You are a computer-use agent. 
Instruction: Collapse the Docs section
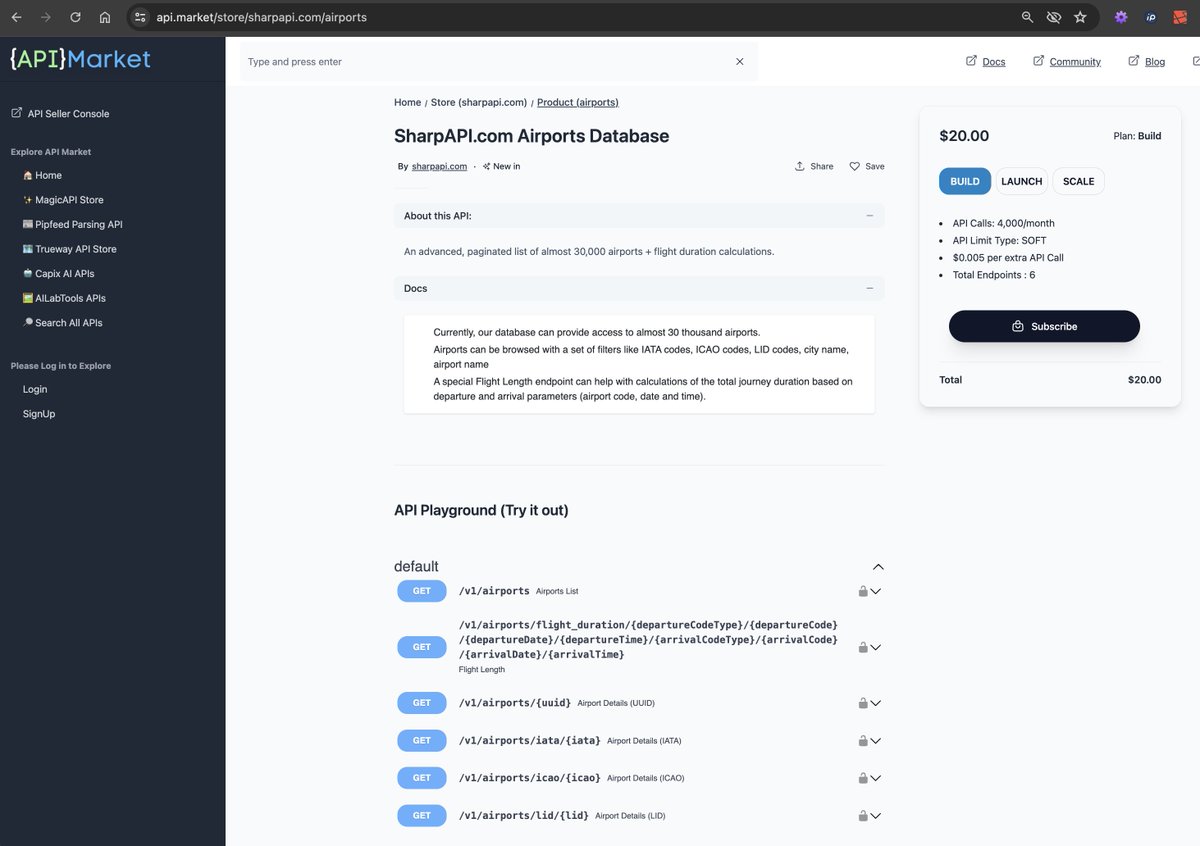point(870,288)
